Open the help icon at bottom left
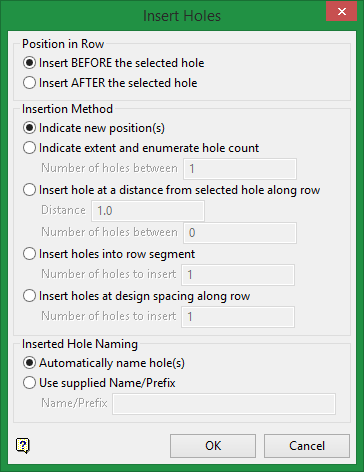Screen dimensions: 364x472 click(23, 446)
